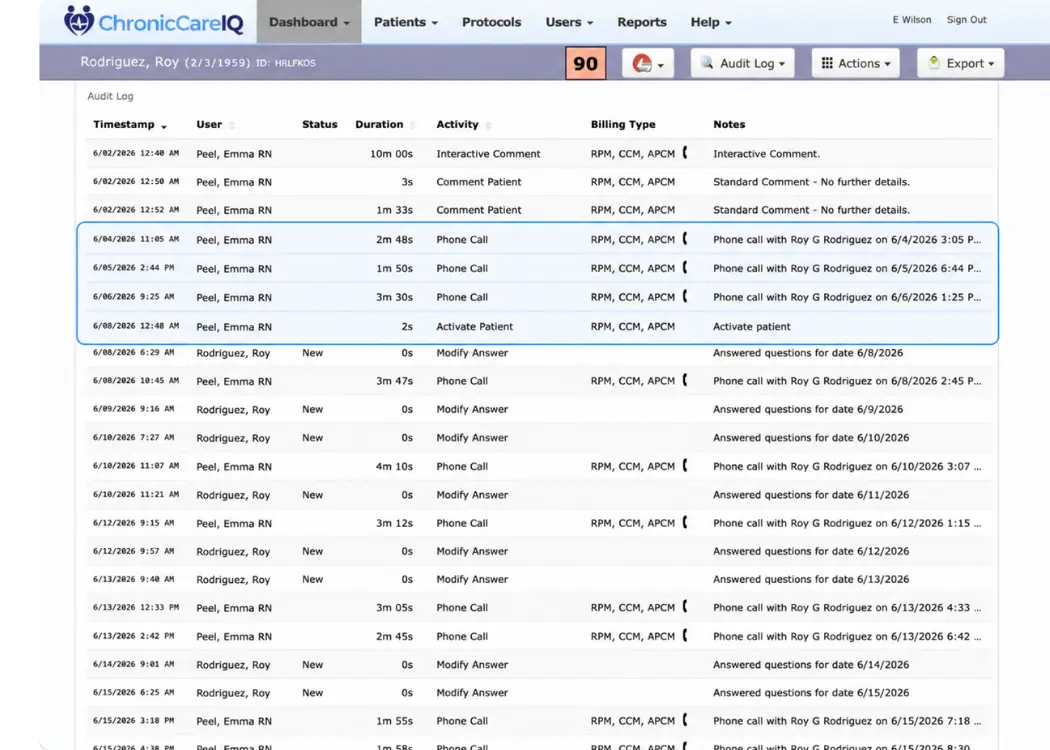Image resolution: width=1050 pixels, height=750 pixels.
Task: Click the Export icon
Action: (933, 62)
